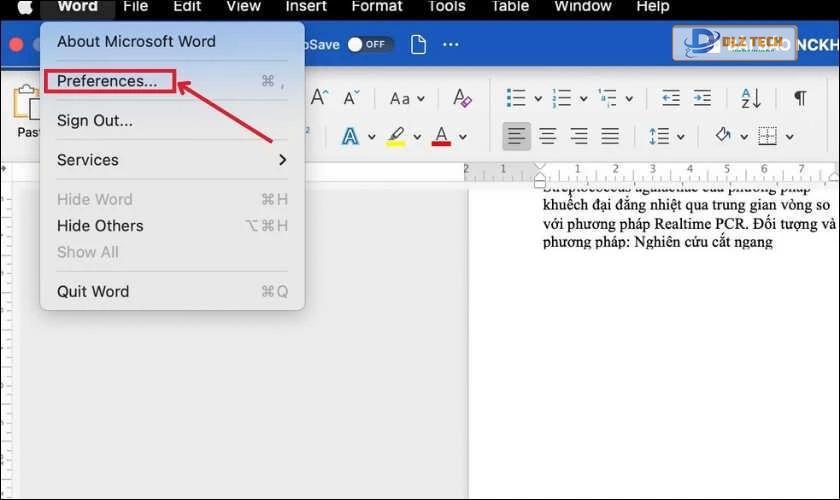This screenshot has width=840, height=500.
Task: Open the Text Effects dropdown arrow
Action: tap(371, 137)
